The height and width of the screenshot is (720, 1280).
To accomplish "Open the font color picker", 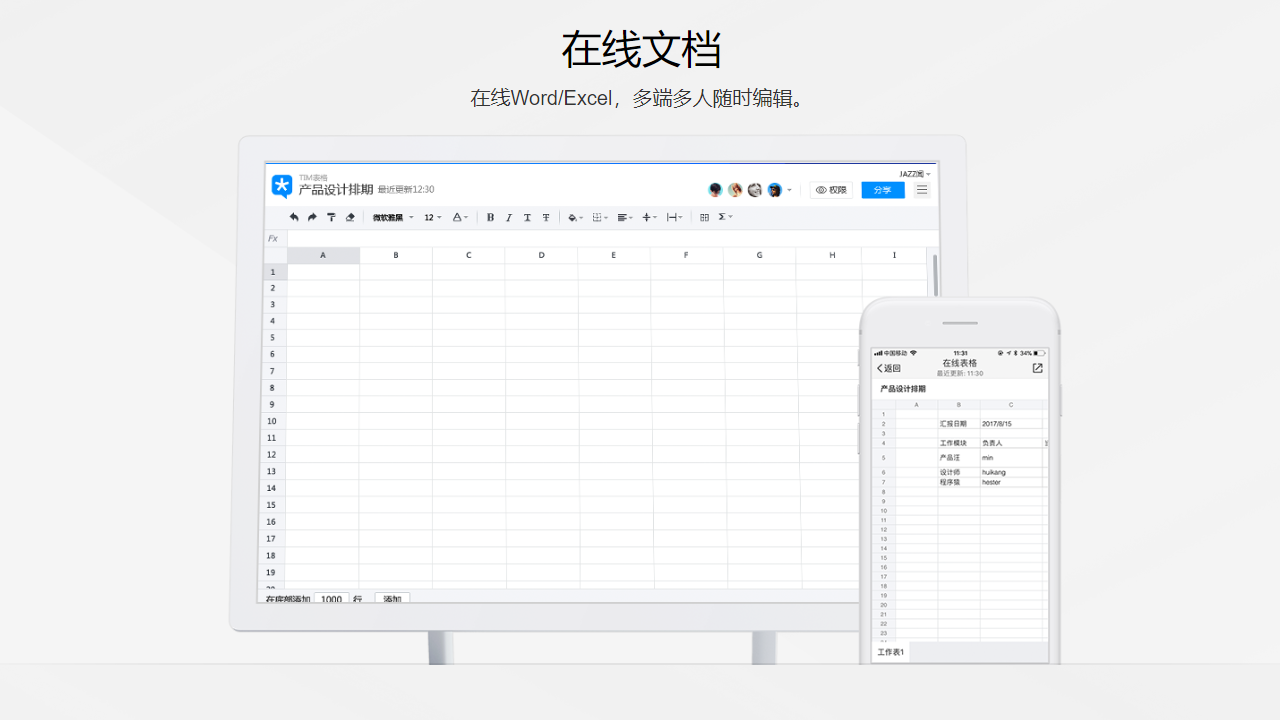I will point(458,217).
